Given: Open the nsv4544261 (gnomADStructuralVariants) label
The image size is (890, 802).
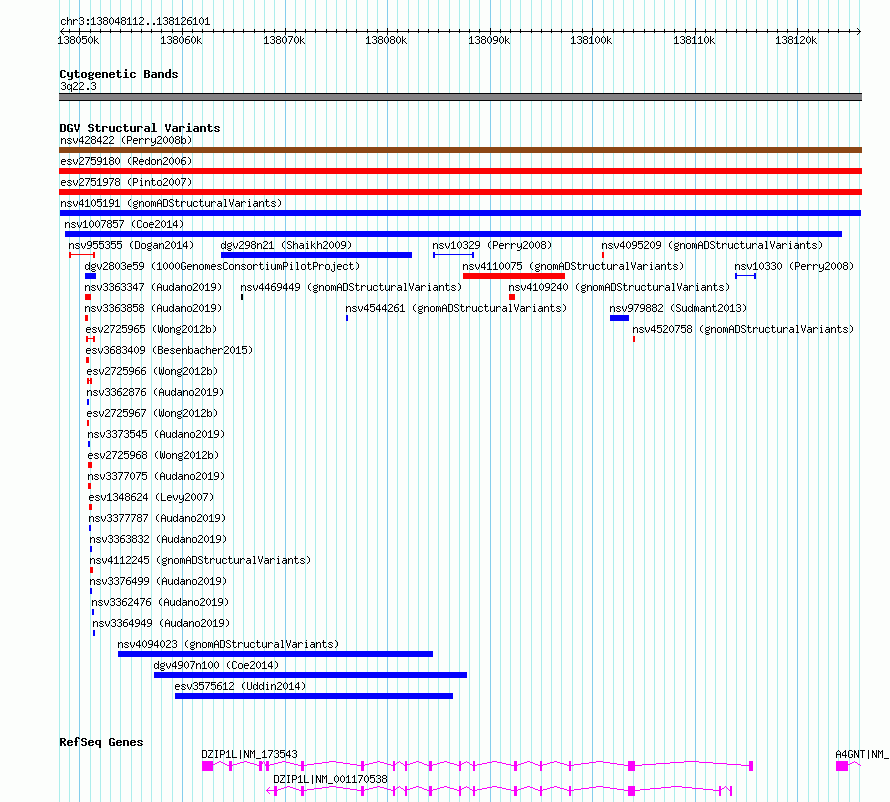Looking at the screenshot, I should click(456, 308).
